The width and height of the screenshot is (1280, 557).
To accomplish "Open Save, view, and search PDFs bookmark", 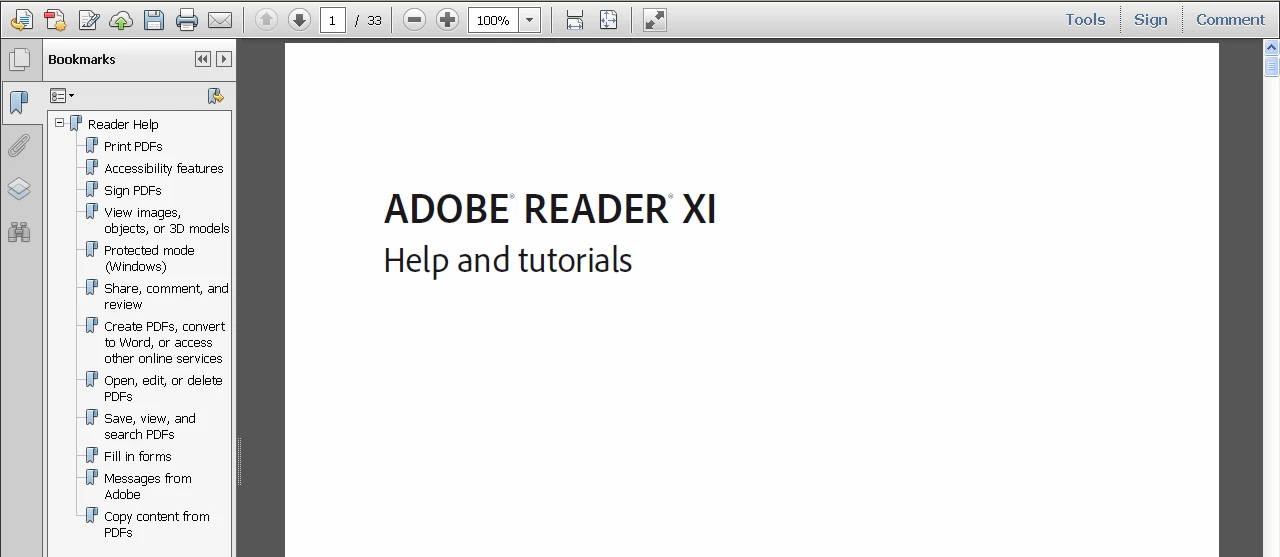I will click(x=150, y=426).
